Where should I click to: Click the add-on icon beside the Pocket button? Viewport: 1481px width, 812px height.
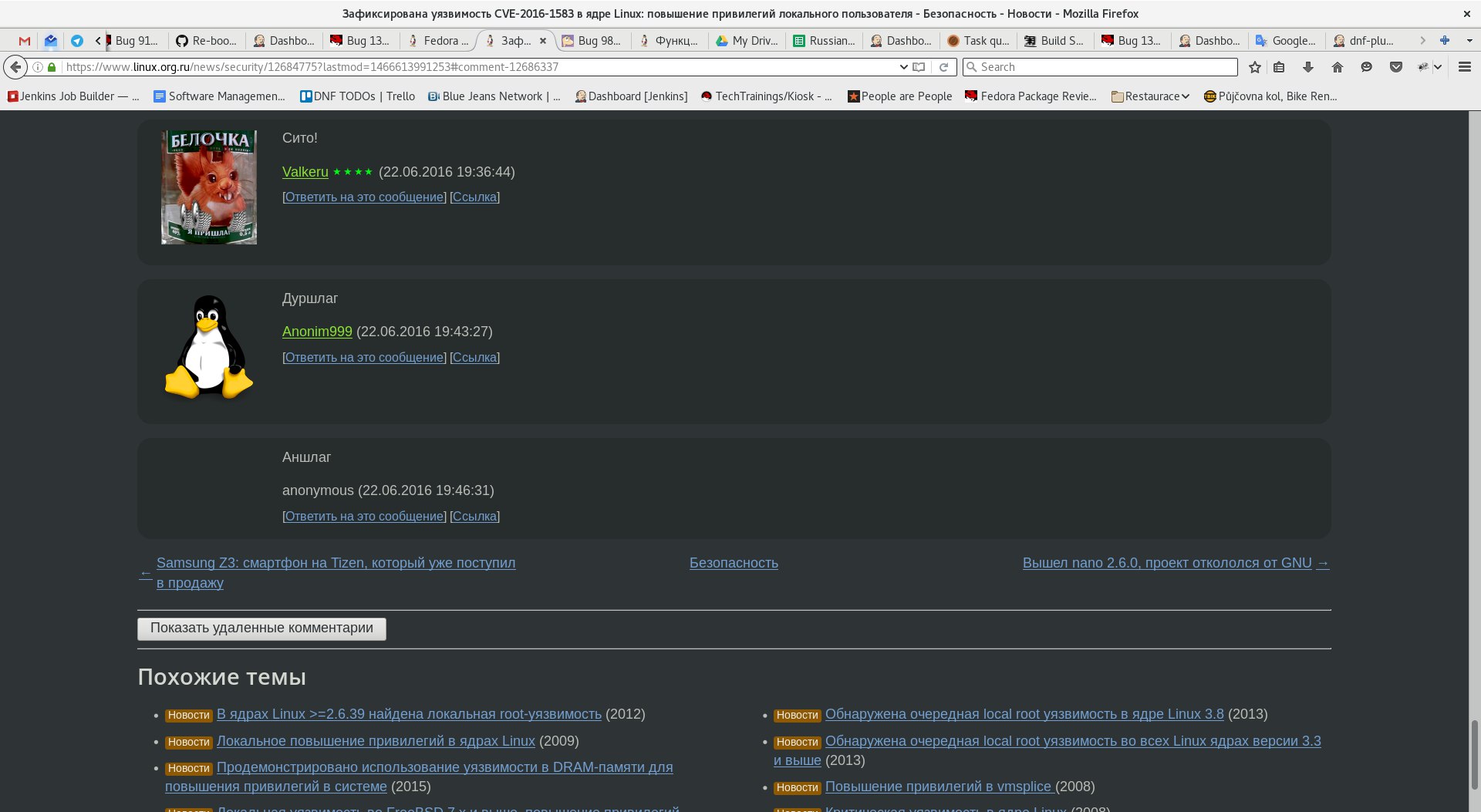(1423, 67)
